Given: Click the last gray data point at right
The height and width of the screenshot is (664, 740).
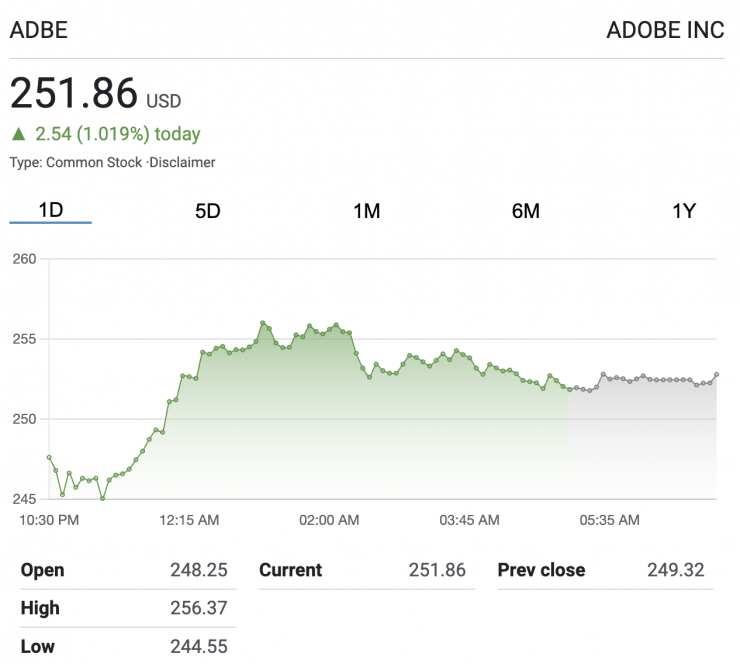Looking at the screenshot, I should pos(717,375).
